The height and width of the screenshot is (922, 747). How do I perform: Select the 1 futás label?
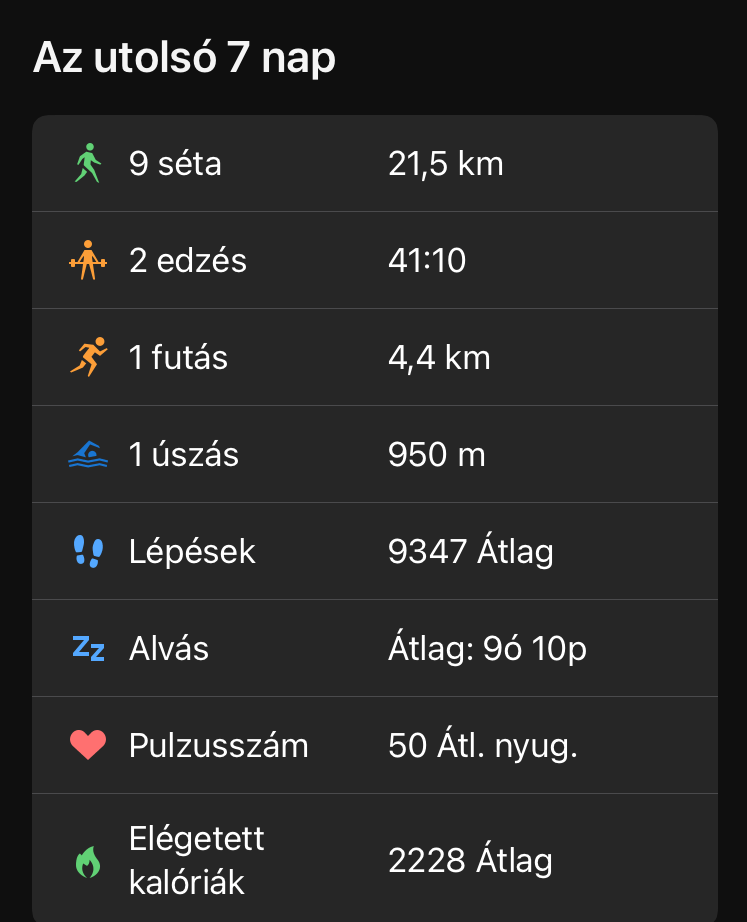pyautogui.click(x=179, y=358)
